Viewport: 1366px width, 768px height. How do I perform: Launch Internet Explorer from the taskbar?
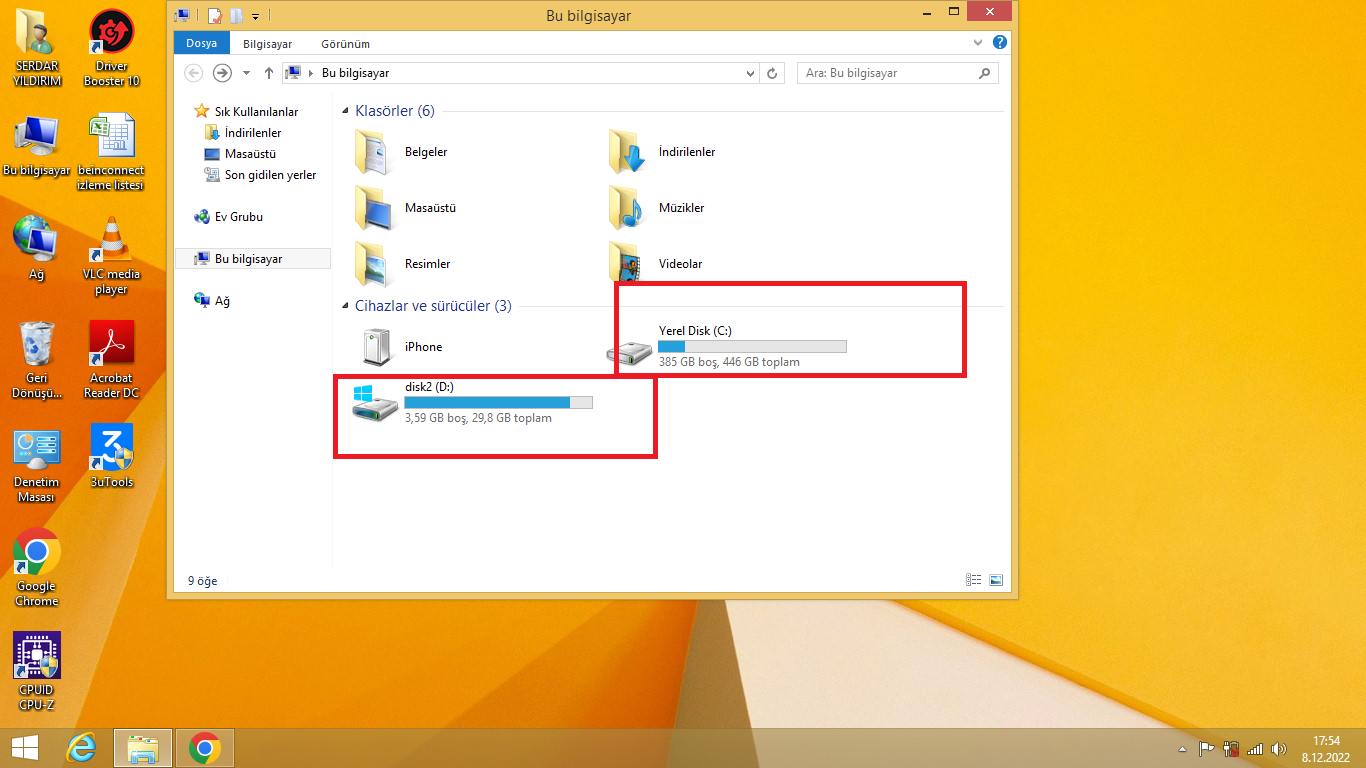82,748
